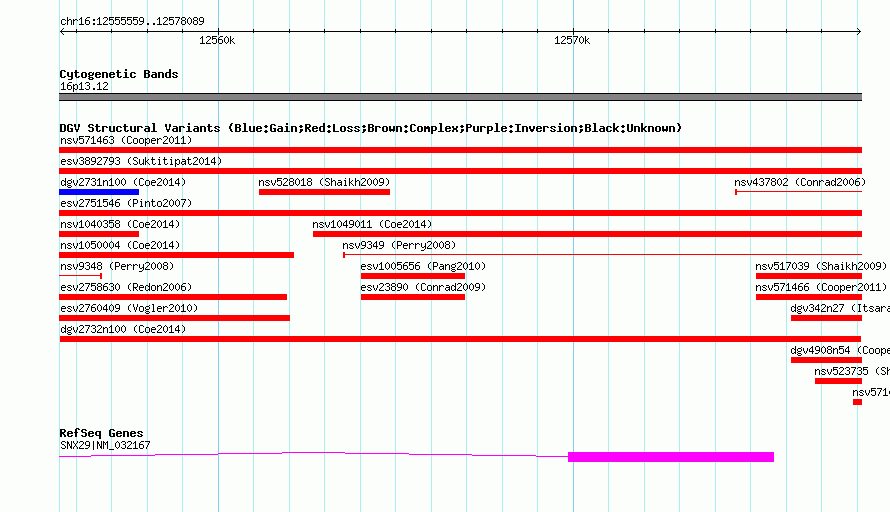
Task: Click the Cytogenetic Bands track title
Action: click(119, 74)
